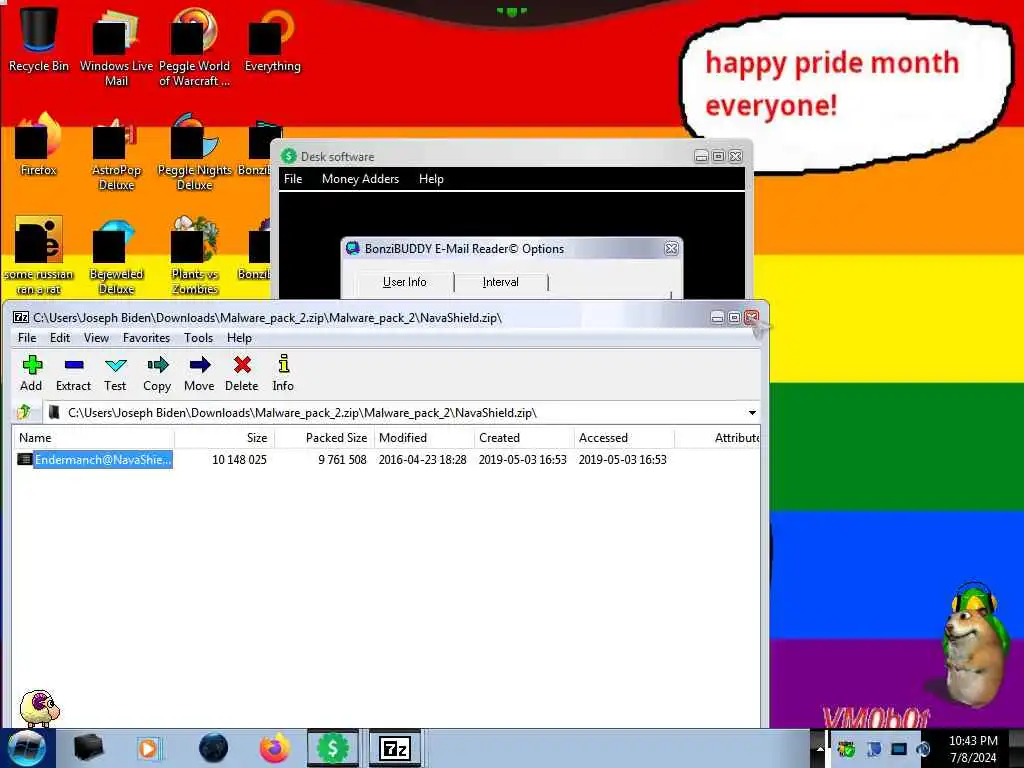Click the Move toolbar icon
This screenshot has height=768, width=1024.
pyautogui.click(x=199, y=373)
